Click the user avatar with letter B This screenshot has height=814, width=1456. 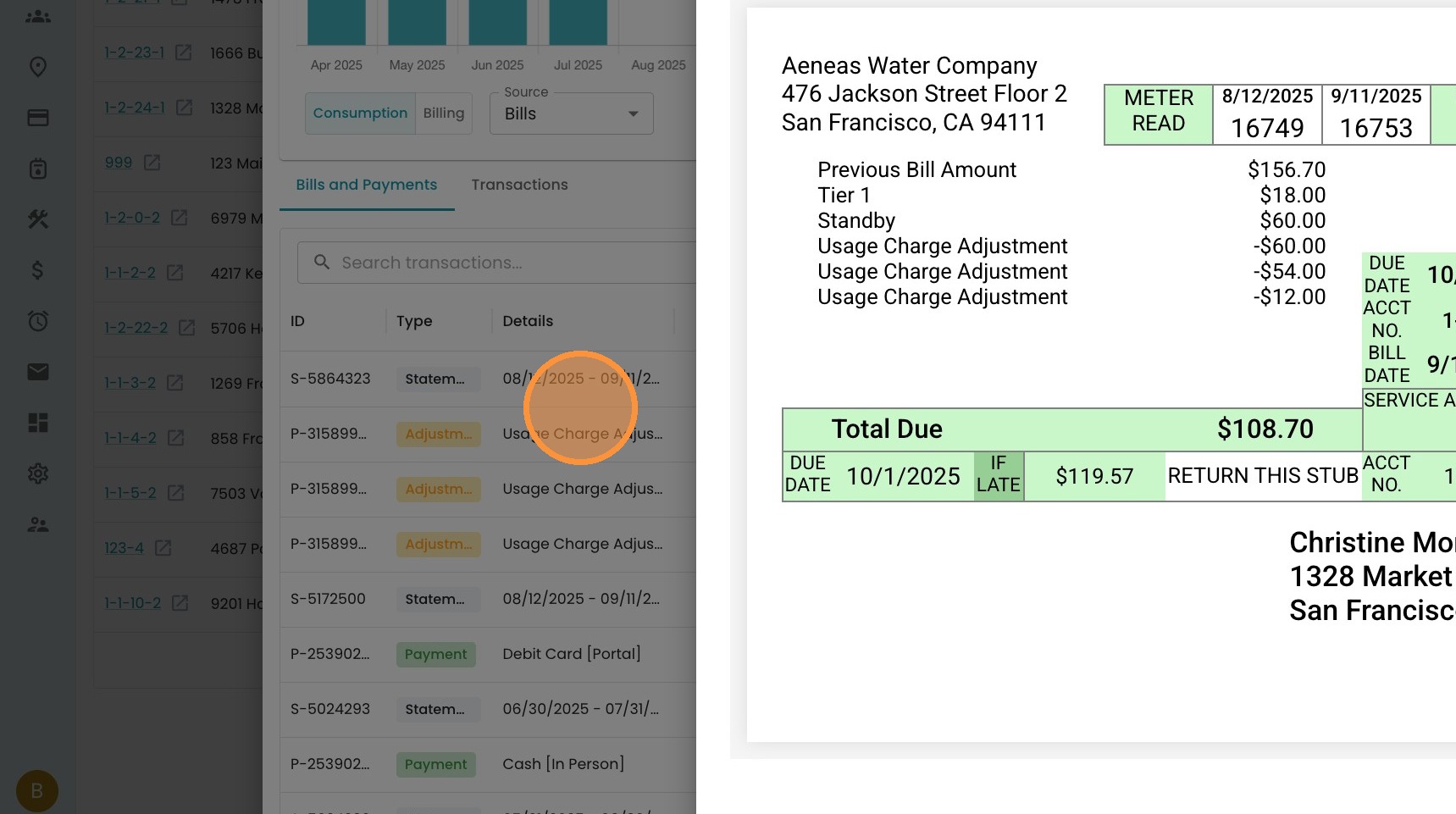pos(37,791)
